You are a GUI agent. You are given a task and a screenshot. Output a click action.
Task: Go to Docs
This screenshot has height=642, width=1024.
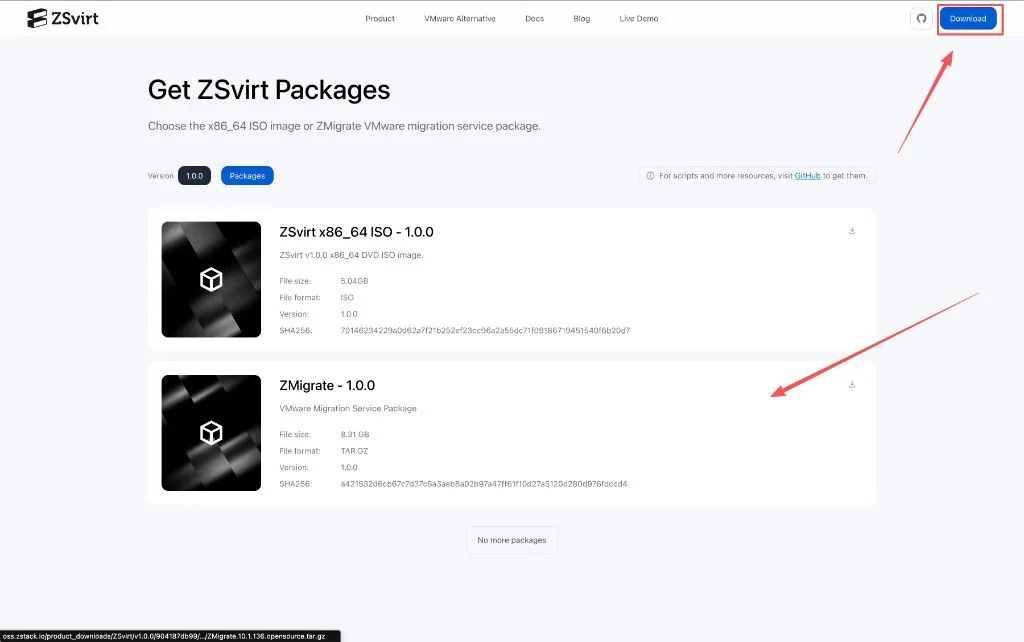pyautogui.click(x=534, y=18)
